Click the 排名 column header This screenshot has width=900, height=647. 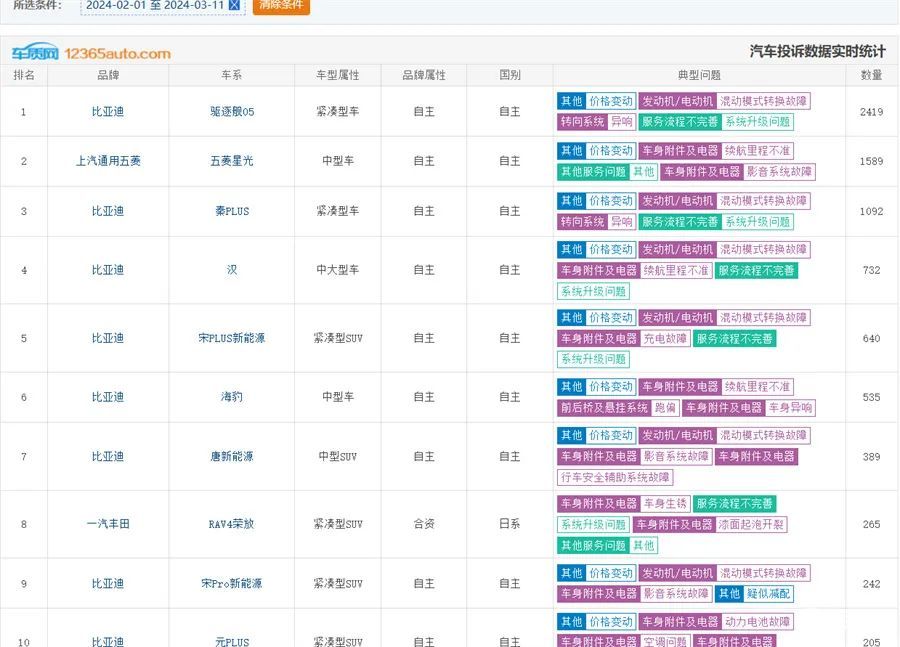24,75
